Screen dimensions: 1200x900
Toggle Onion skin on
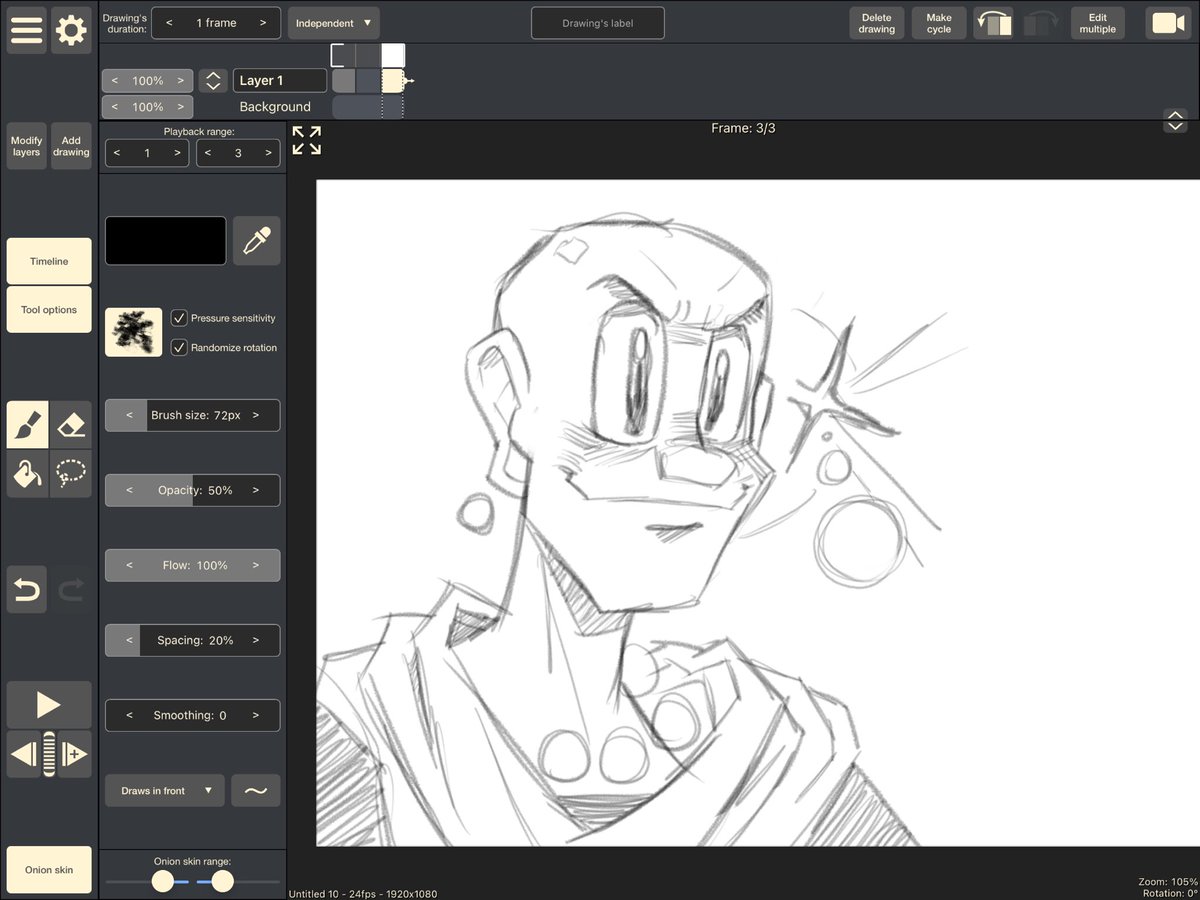pyautogui.click(x=48, y=869)
